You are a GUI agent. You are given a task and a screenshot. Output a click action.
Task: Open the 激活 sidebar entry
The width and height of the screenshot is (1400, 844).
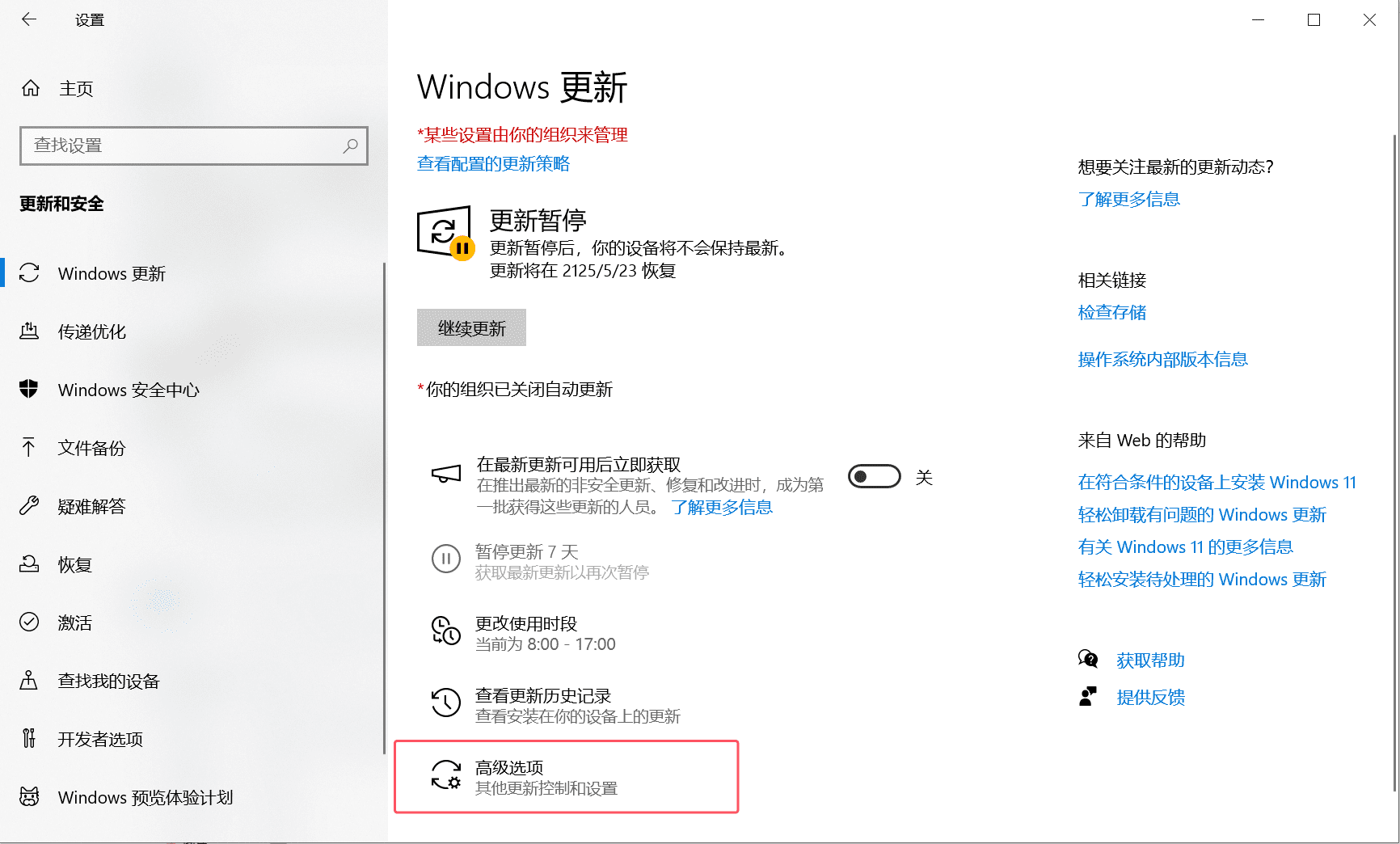(75, 622)
